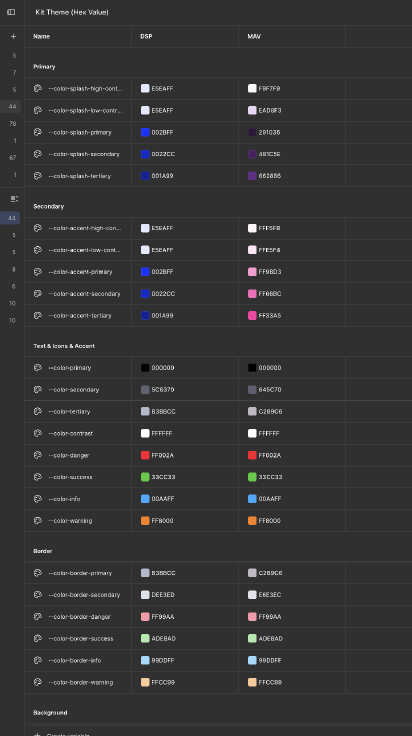Click palette icon of --color-border-warning row
This screenshot has height=736, width=412.
coord(38,682)
